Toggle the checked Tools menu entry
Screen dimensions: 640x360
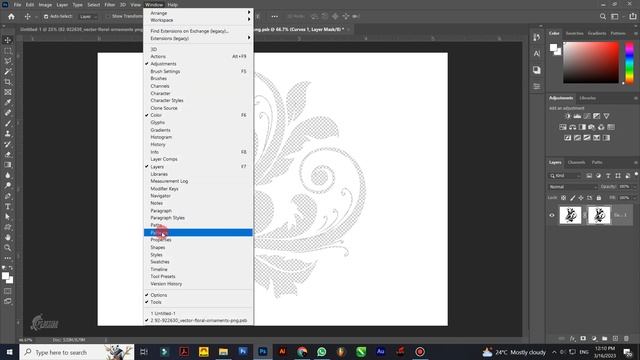(198, 302)
